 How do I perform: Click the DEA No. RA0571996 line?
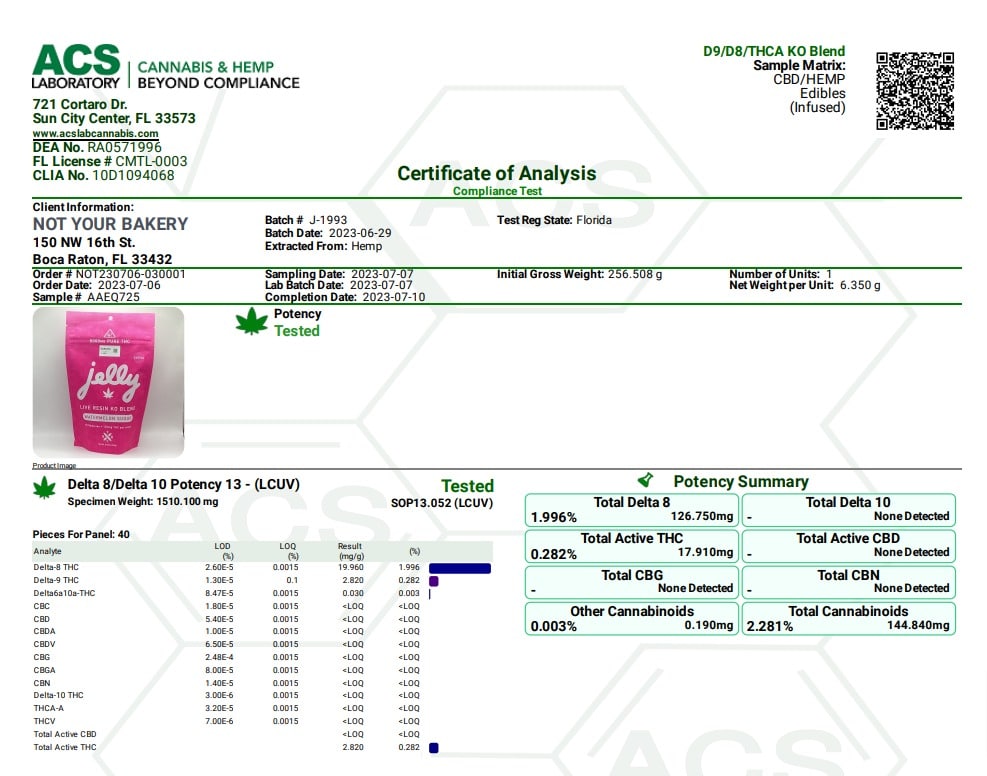(x=97, y=147)
